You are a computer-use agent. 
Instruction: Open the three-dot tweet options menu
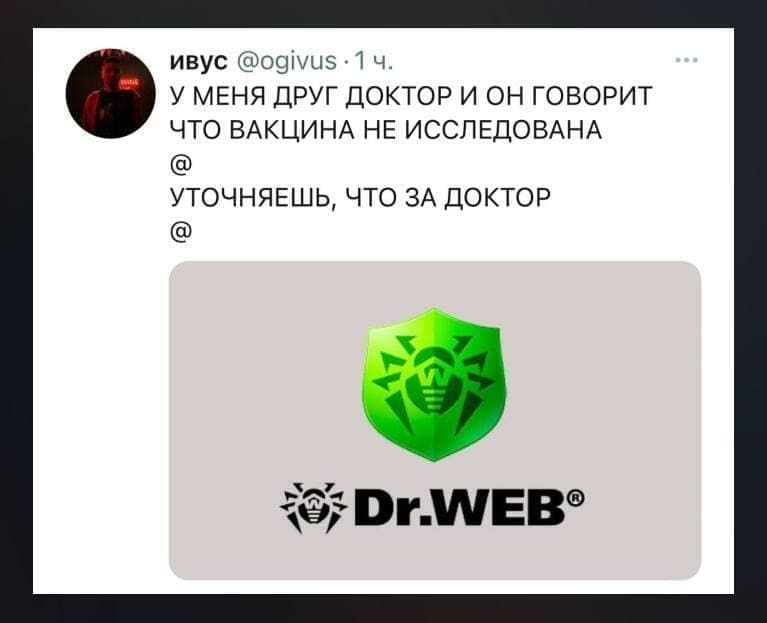point(686,61)
